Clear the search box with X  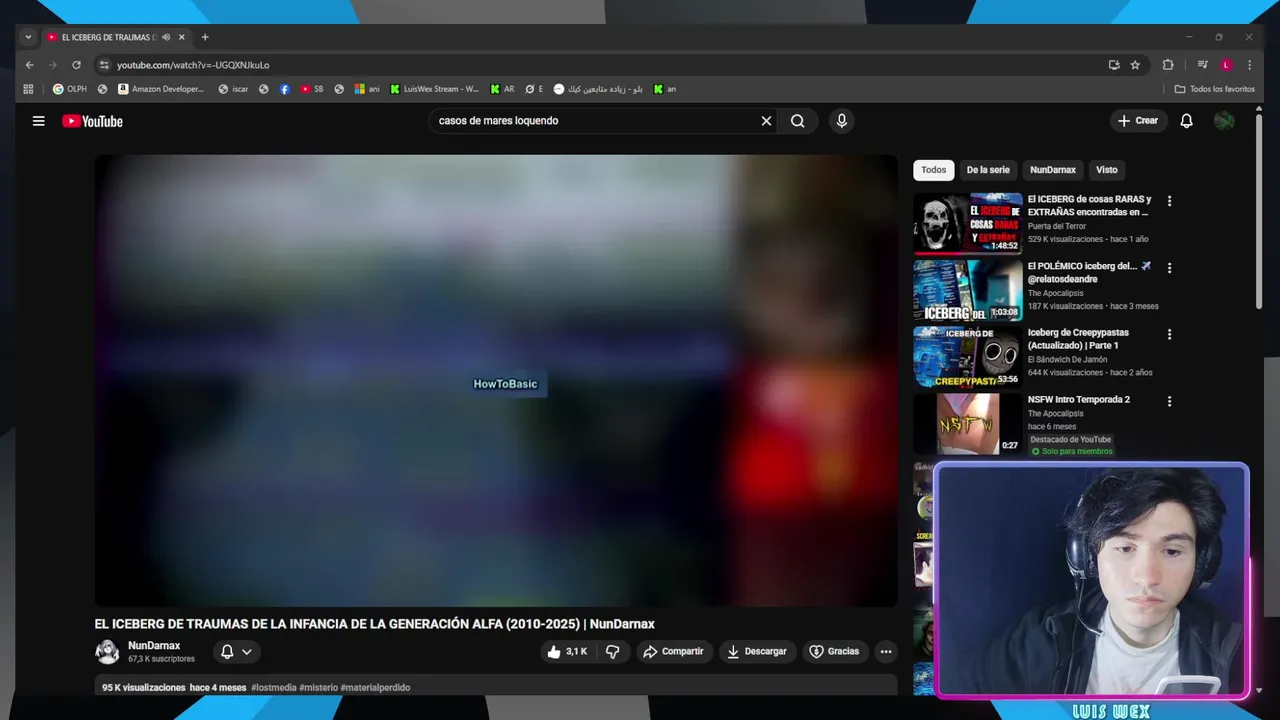[x=766, y=121]
